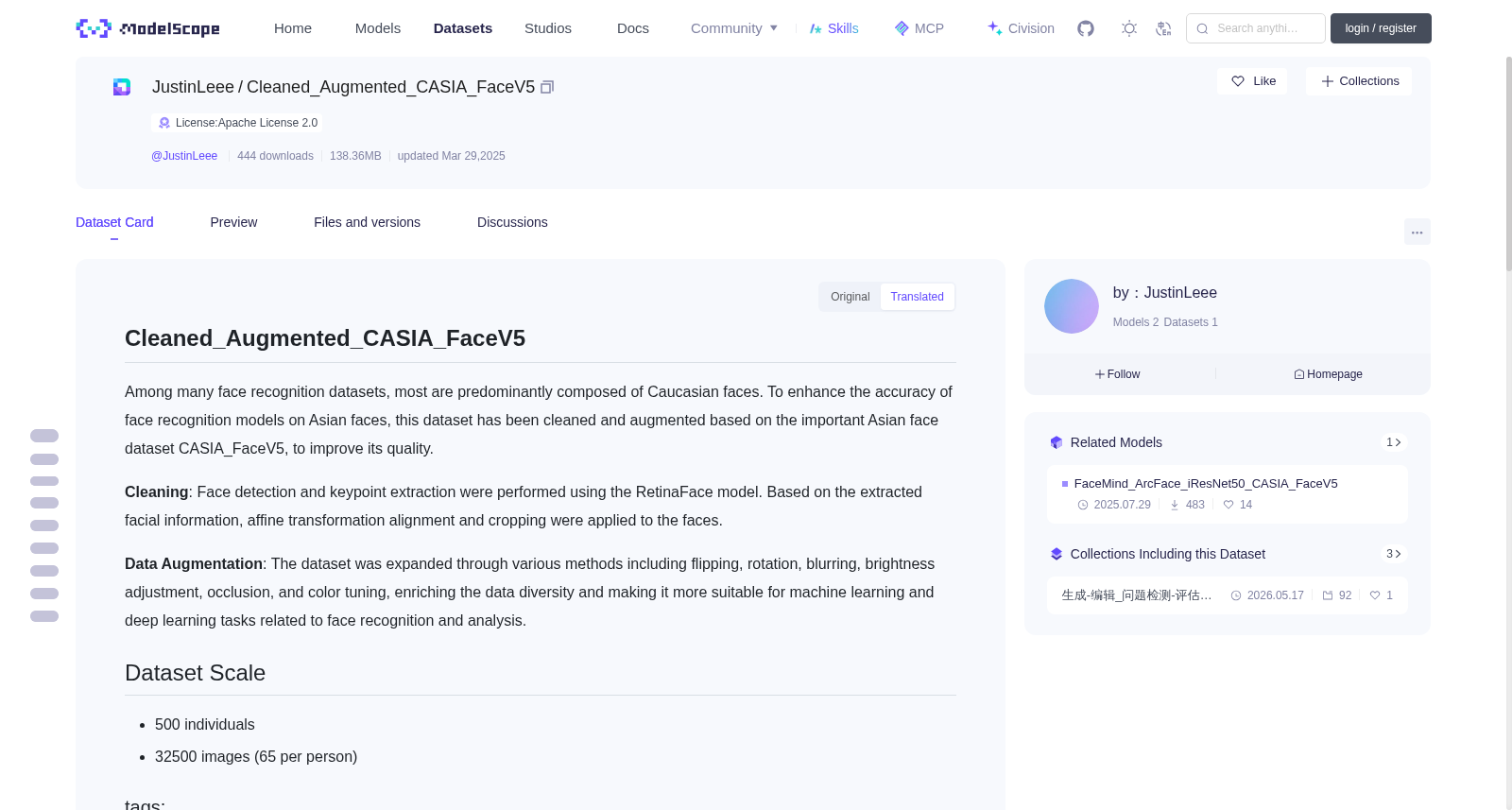The image size is (1512, 810).
Task: Click the 444 downloads text
Action: click(x=275, y=156)
